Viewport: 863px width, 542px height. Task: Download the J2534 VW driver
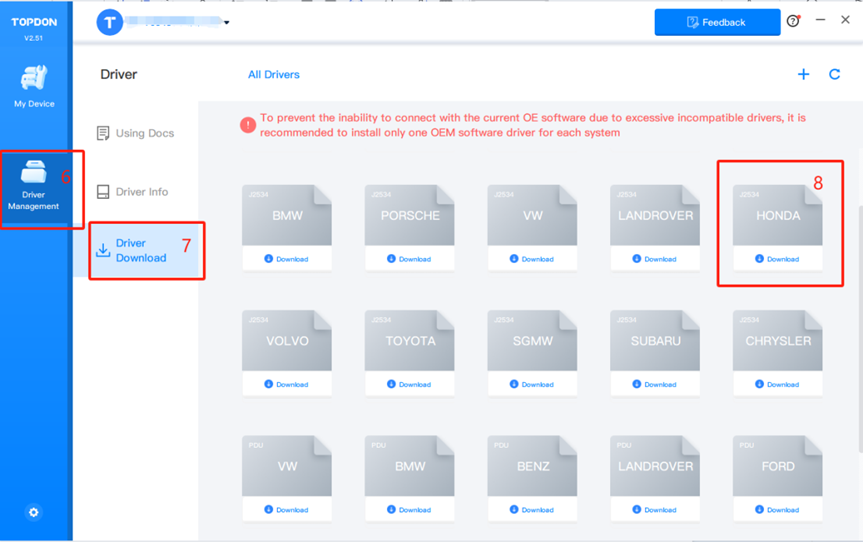click(532, 259)
